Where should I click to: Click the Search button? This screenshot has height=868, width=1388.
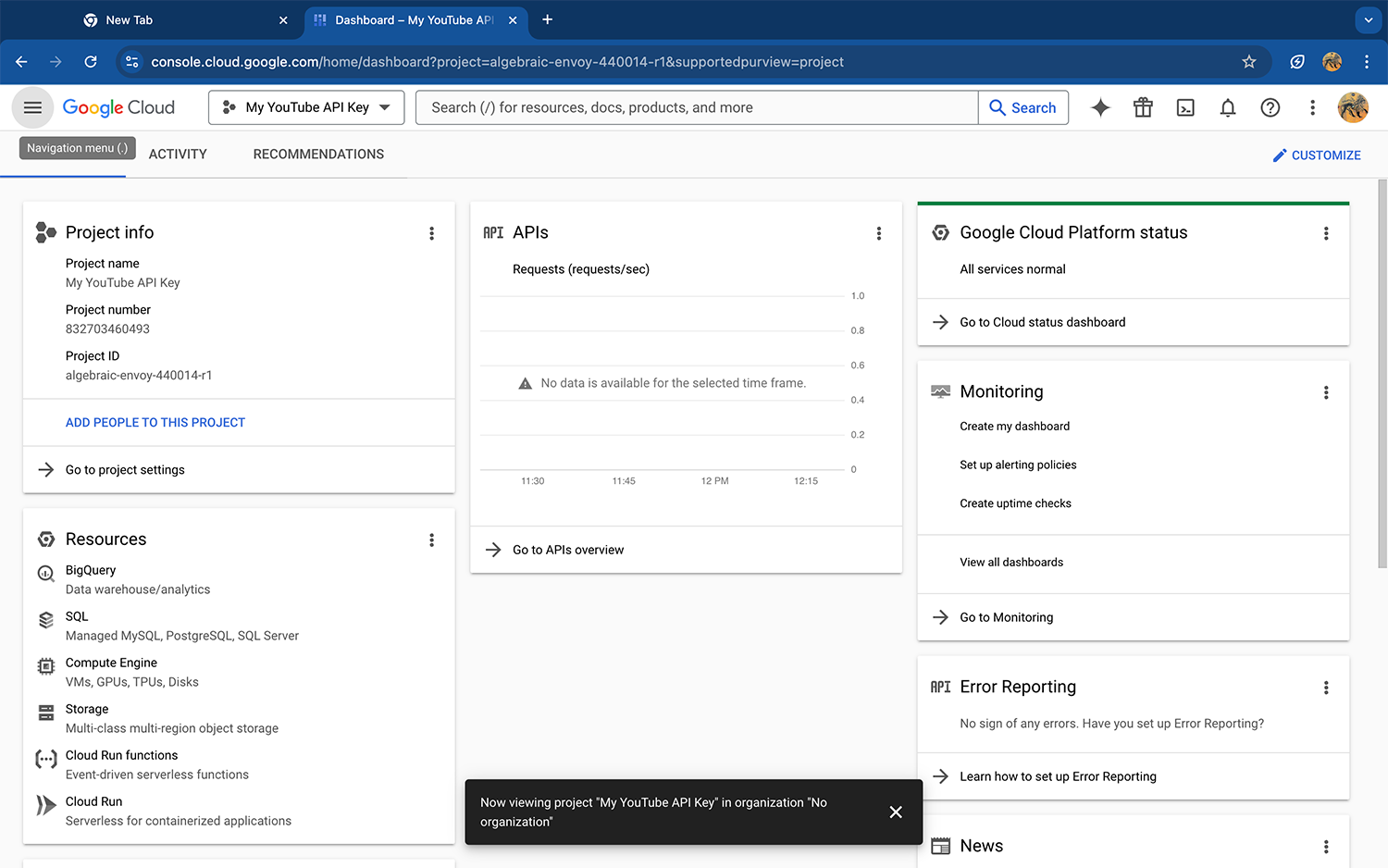coord(1022,107)
